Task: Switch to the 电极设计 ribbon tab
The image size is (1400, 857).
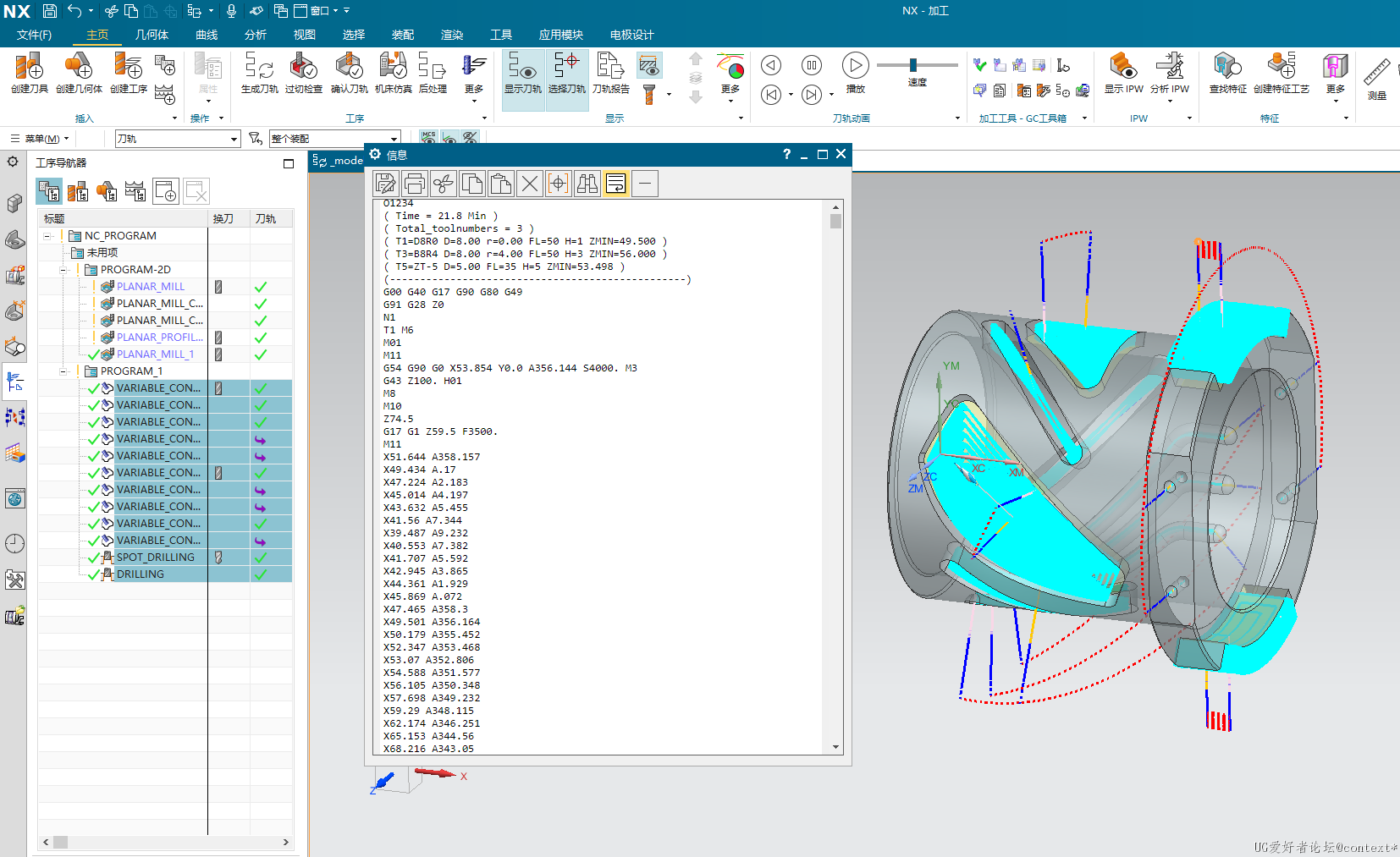Action: (x=632, y=35)
